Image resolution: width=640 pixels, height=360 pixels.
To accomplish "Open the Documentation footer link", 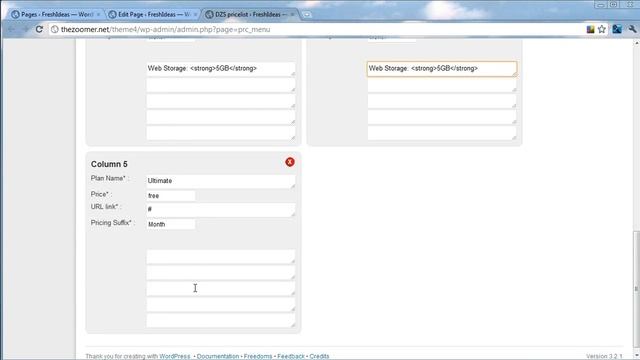I will (x=218, y=356).
